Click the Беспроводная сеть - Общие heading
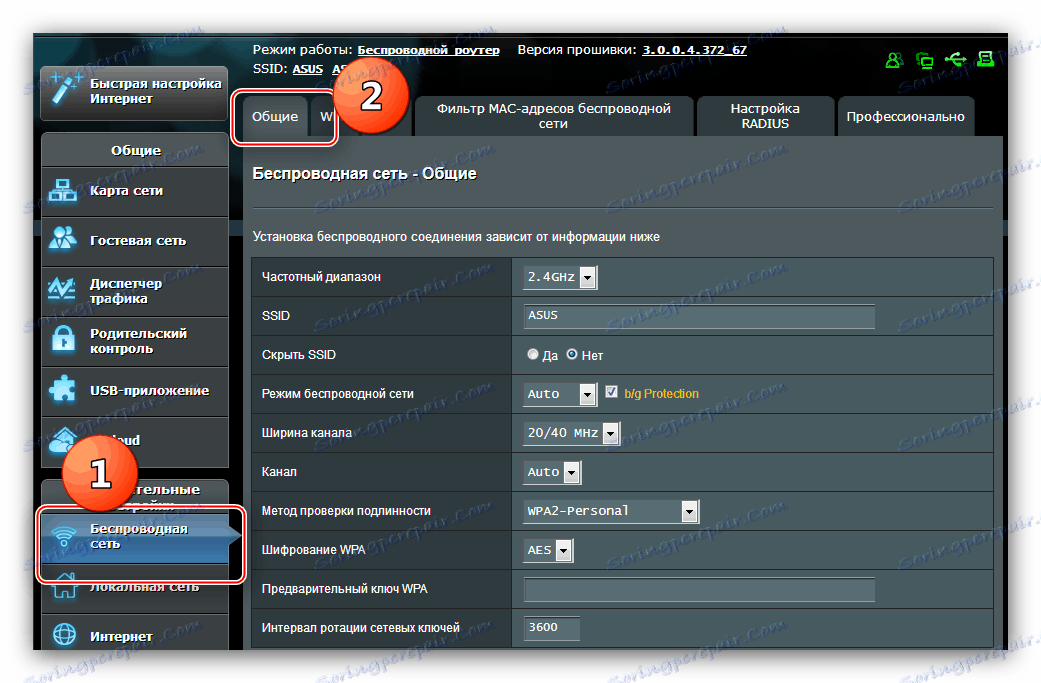The height and width of the screenshot is (683, 1041). pos(364,174)
